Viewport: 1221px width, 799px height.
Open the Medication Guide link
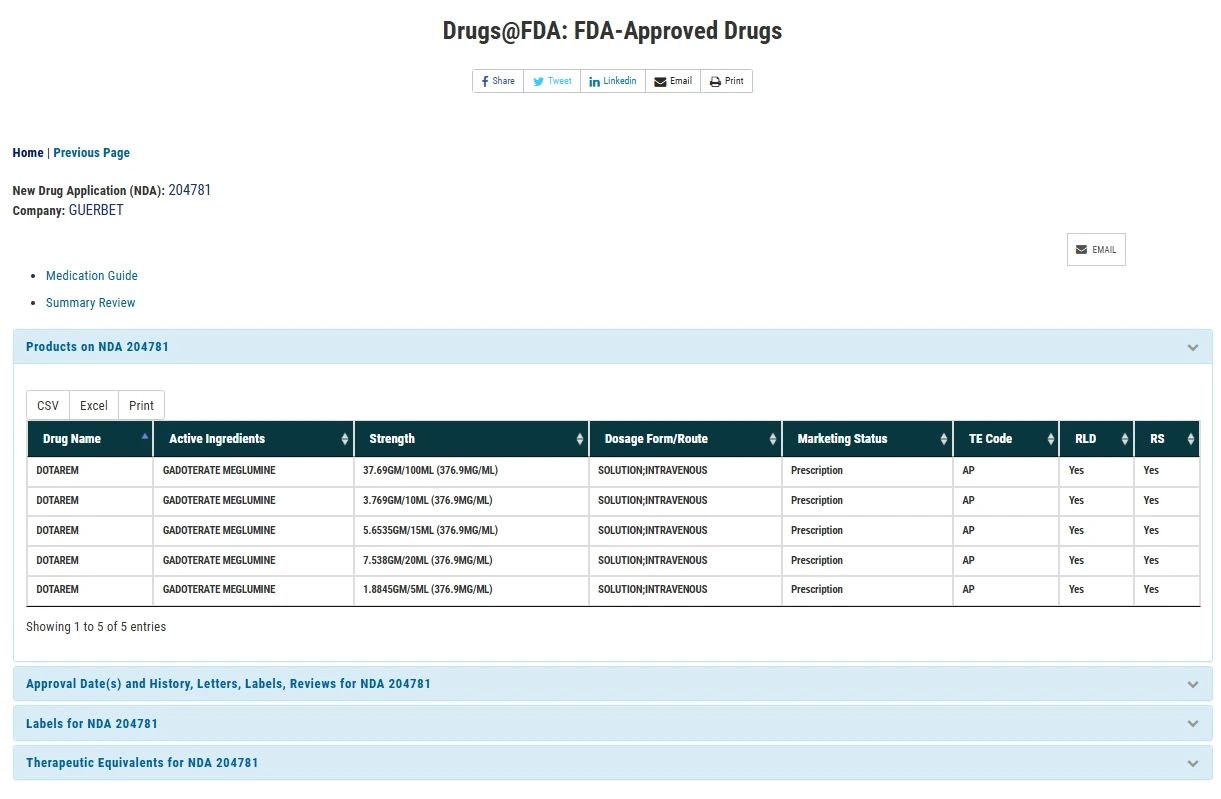[92, 276]
